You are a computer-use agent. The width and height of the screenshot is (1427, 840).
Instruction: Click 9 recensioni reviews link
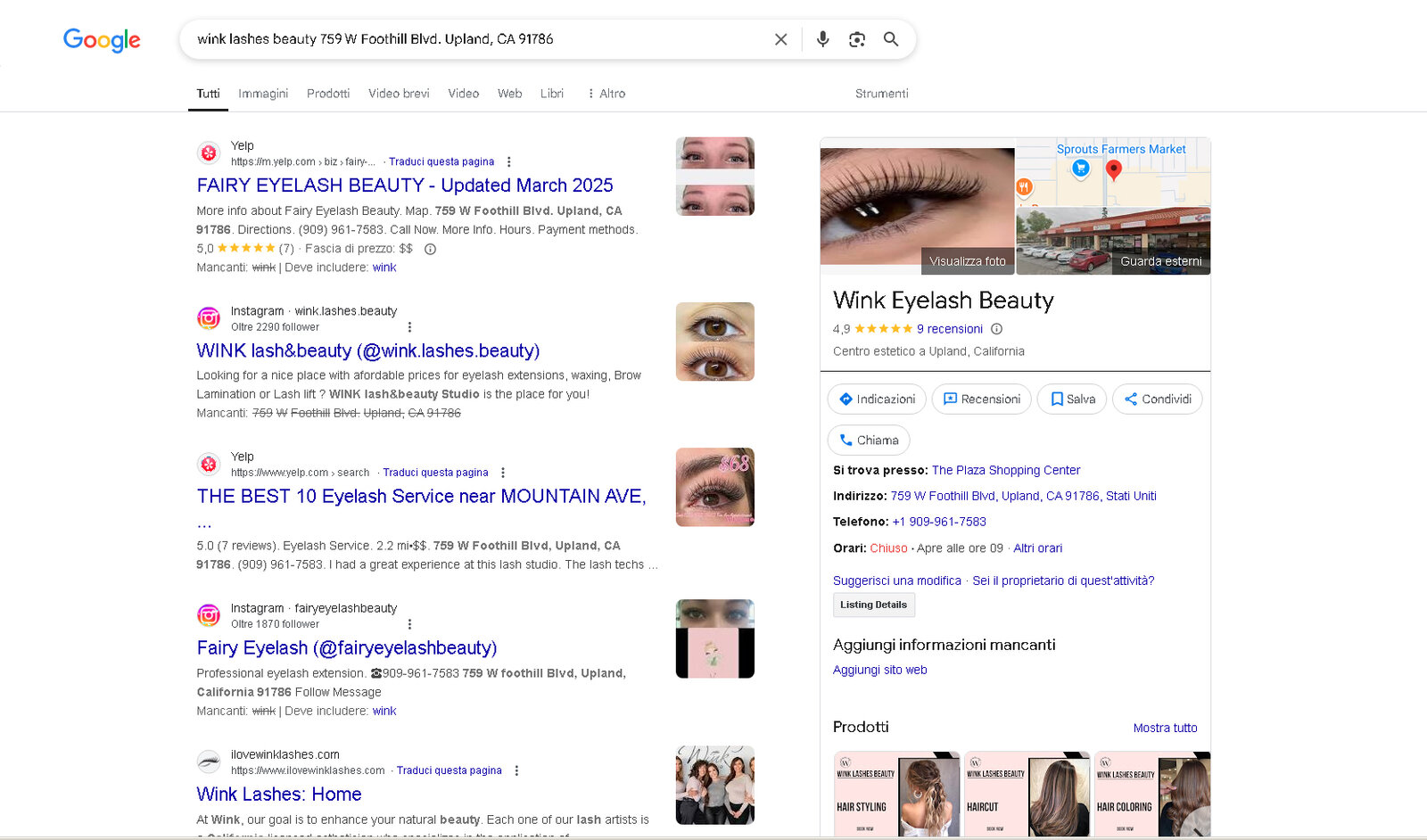coord(950,329)
